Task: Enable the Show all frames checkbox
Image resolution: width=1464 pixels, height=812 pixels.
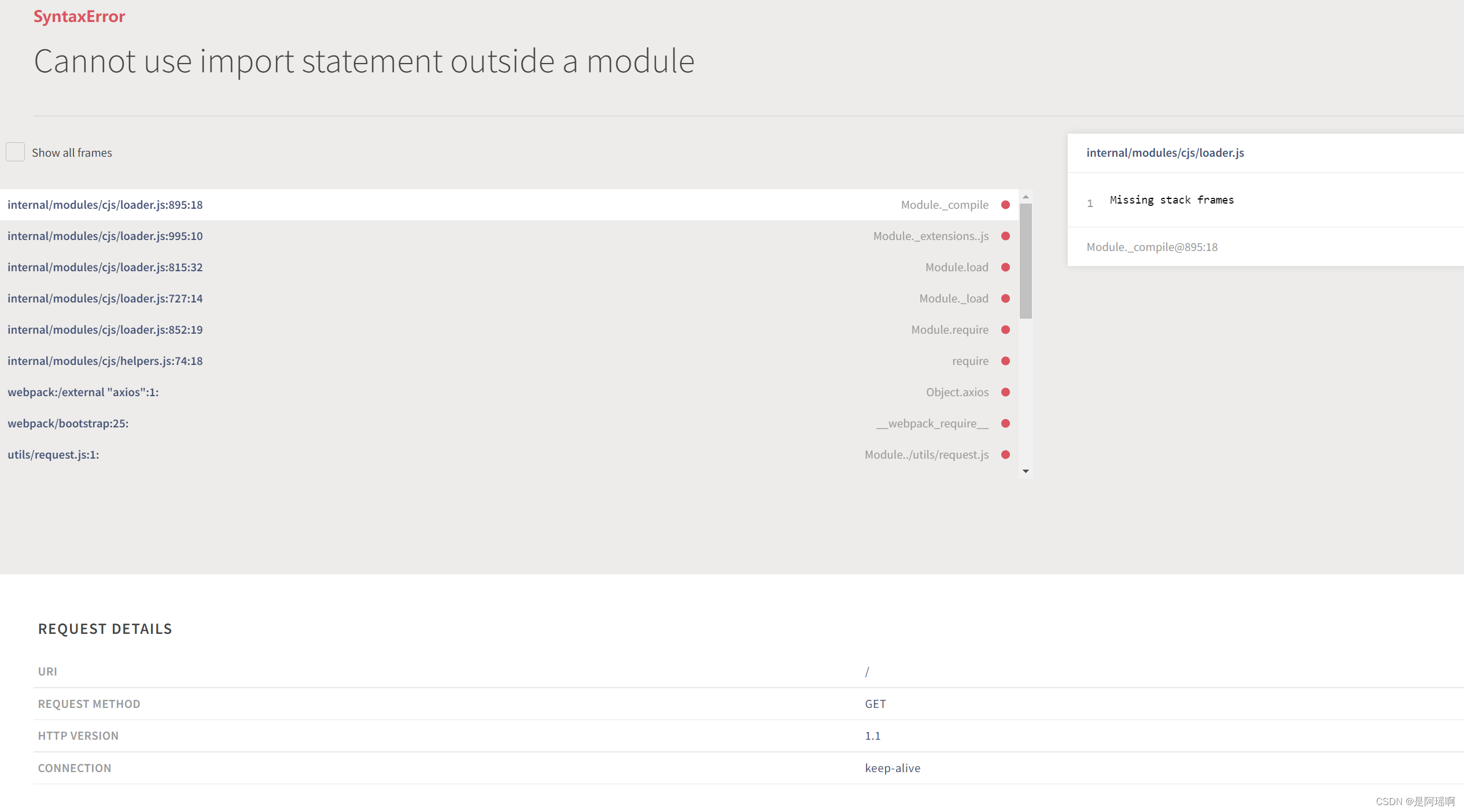Action: click(x=15, y=152)
